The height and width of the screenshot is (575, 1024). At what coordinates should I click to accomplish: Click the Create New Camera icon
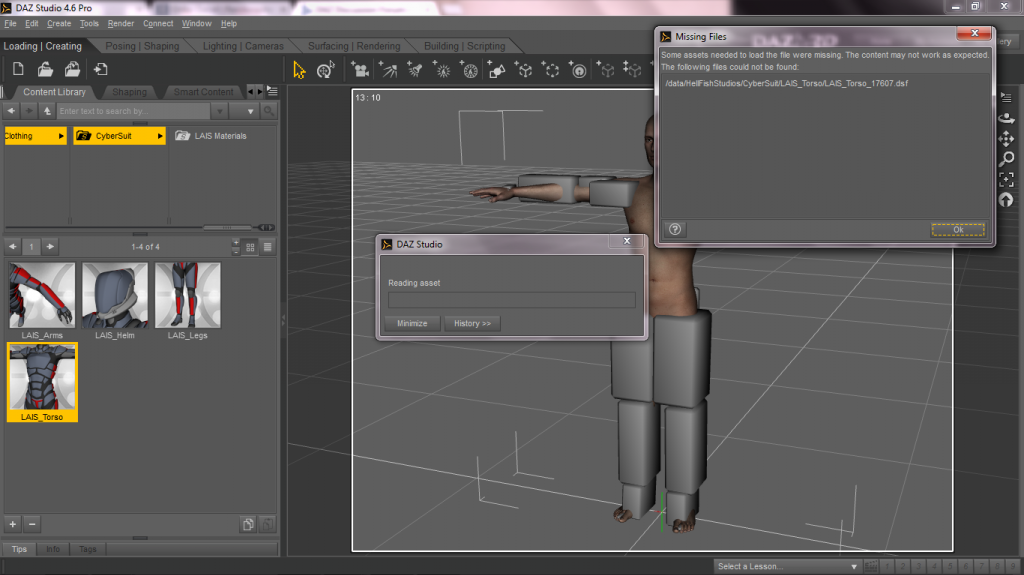[360, 70]
